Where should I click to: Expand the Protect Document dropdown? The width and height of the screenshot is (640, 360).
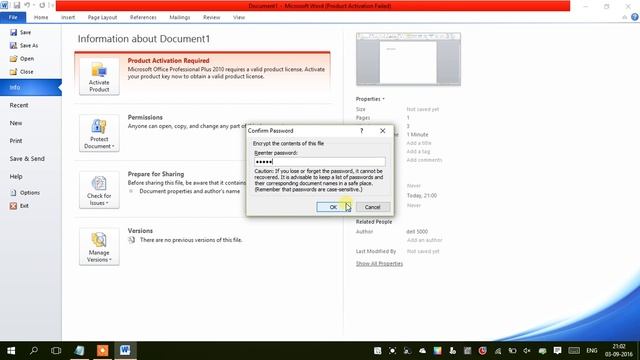point(99,133)
